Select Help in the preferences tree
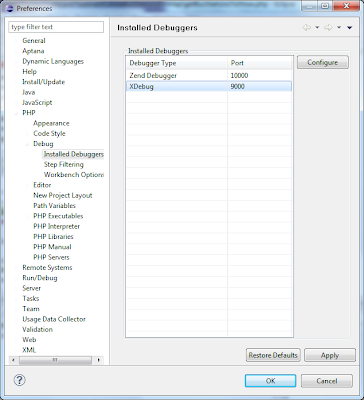This screenshot has height=400, width=364. click(29, 72)
